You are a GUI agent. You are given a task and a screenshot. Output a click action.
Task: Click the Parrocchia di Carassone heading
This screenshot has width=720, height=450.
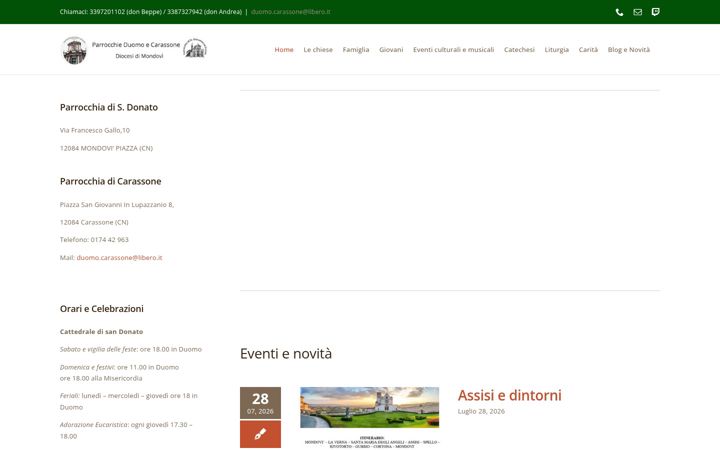pos(111,181)
